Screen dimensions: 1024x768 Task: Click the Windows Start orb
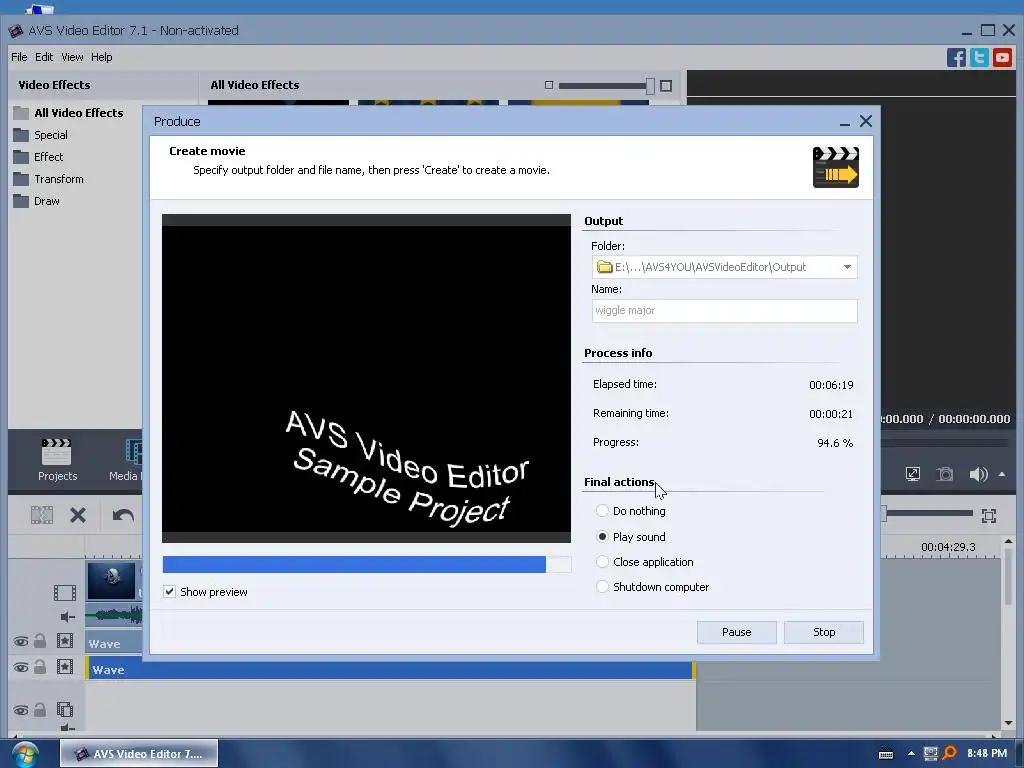tap(25, 754)
